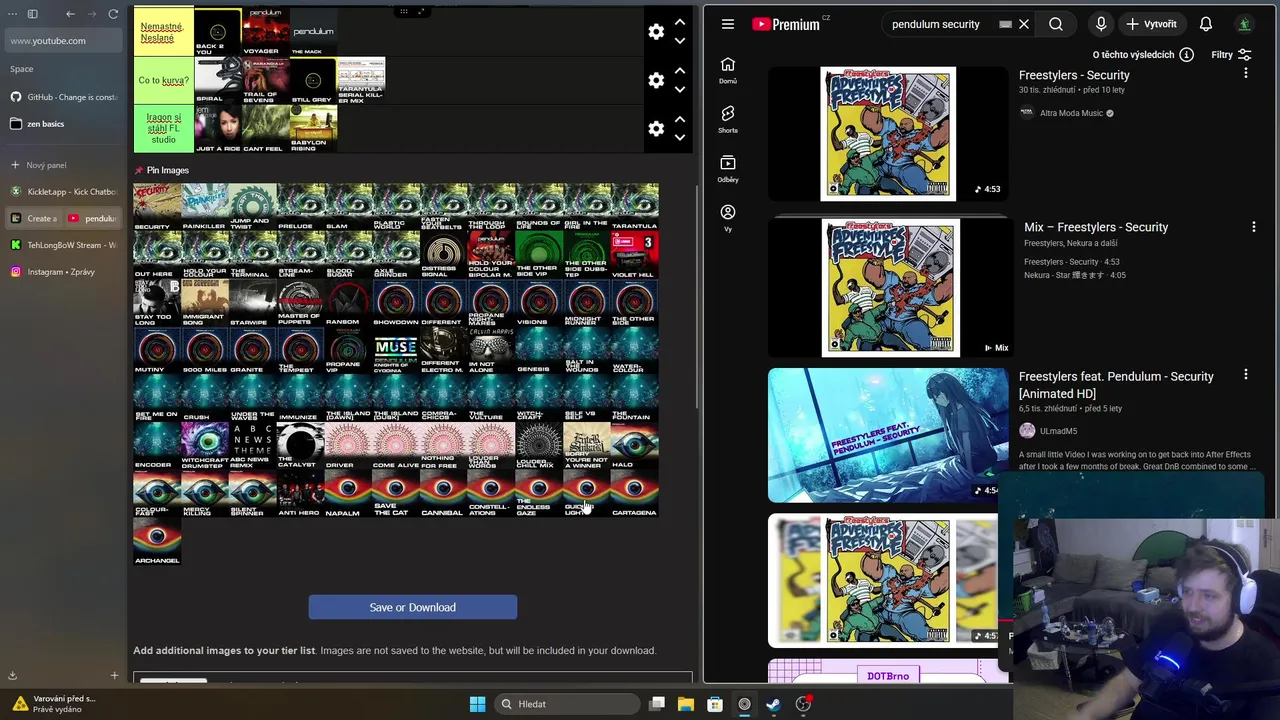Switch to the Create a tier list tab
Viewport: 1280px width, 720px height.
[34, 218]
